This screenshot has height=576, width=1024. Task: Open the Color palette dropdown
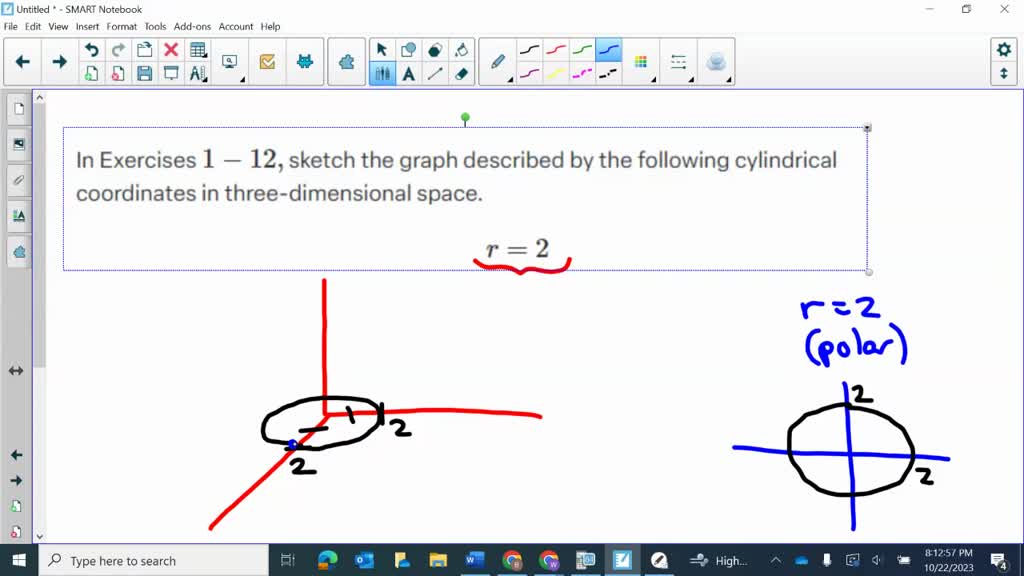click(641, 62)
